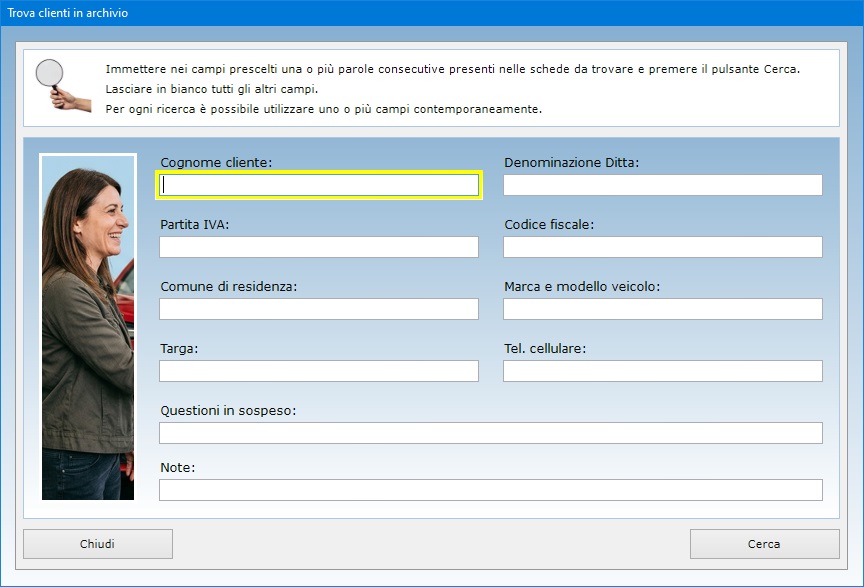Image resolution: width=864 pixels, height=587 pixels.
Task: Click the magnifying glass icon
Action: point(62,85)
